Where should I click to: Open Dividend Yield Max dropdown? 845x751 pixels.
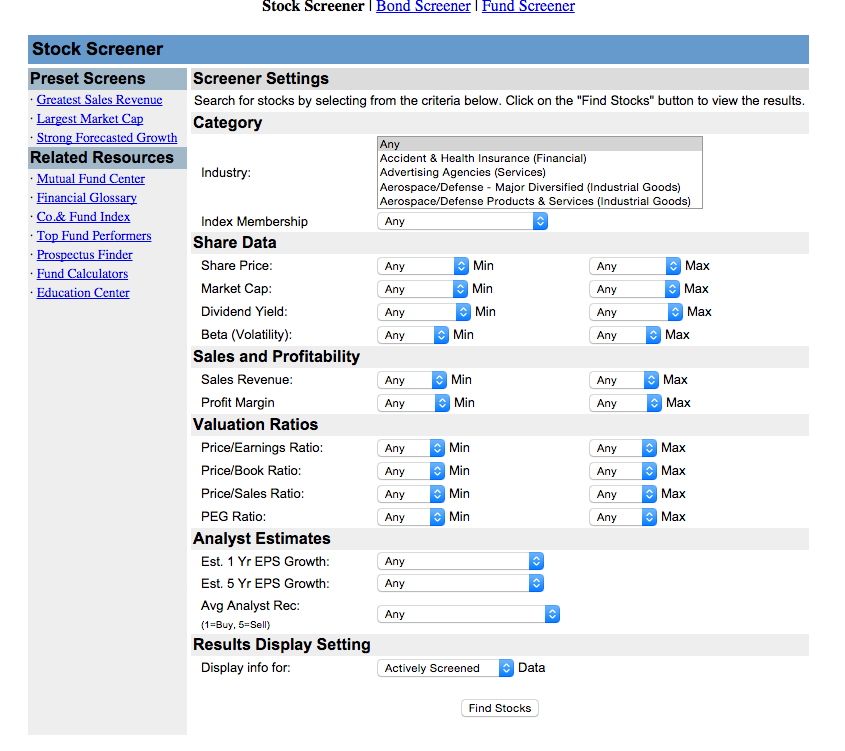tap(636, 312)
